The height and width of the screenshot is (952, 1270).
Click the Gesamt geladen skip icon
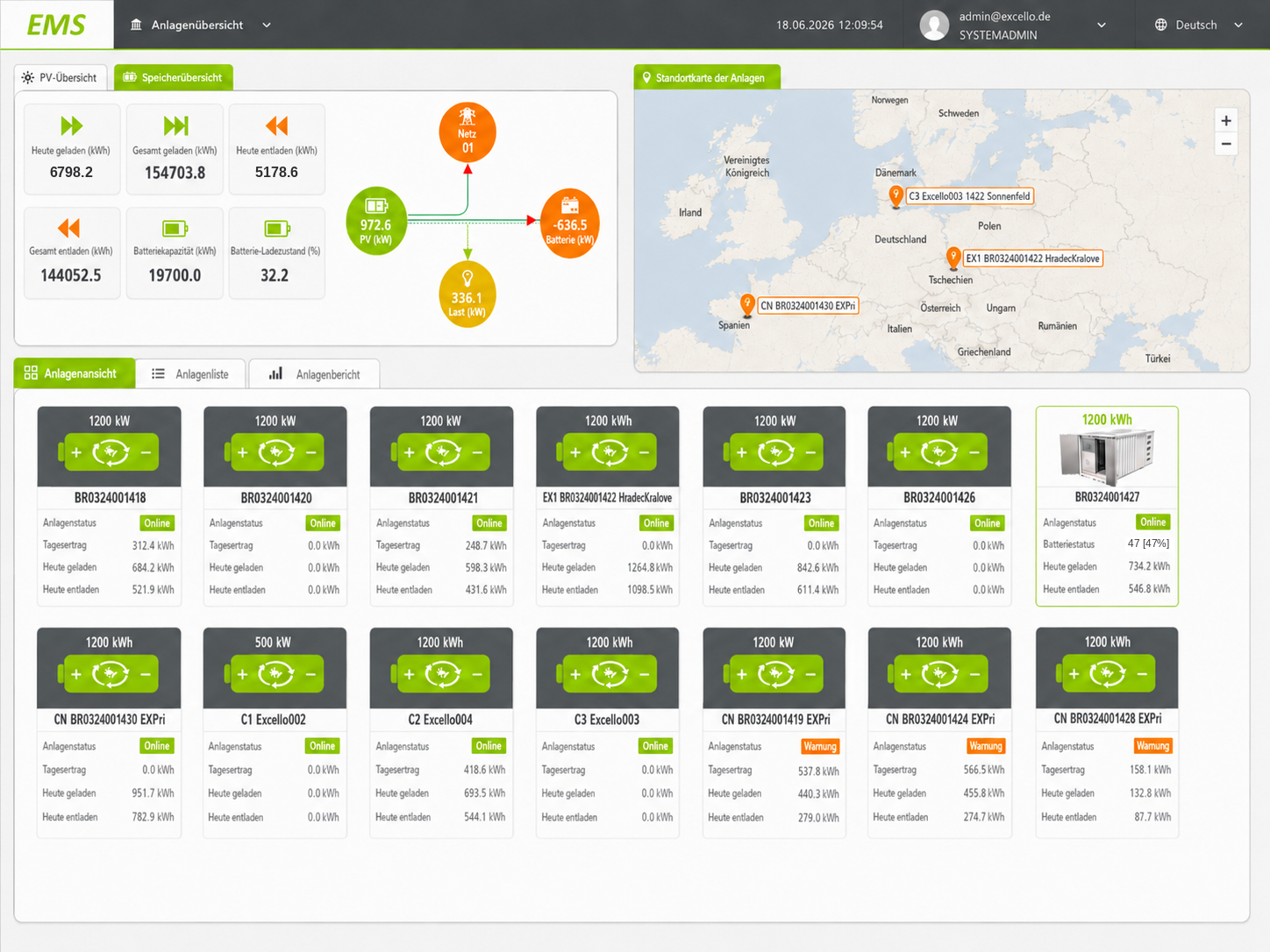[x=175, y=125]
